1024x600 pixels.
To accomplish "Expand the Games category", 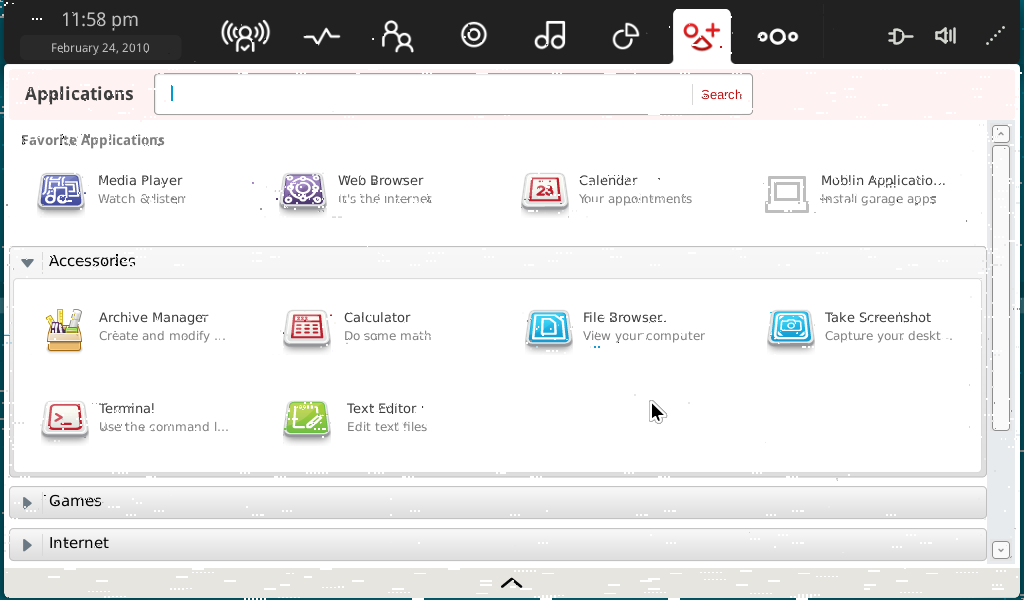I will coord(28,502).
